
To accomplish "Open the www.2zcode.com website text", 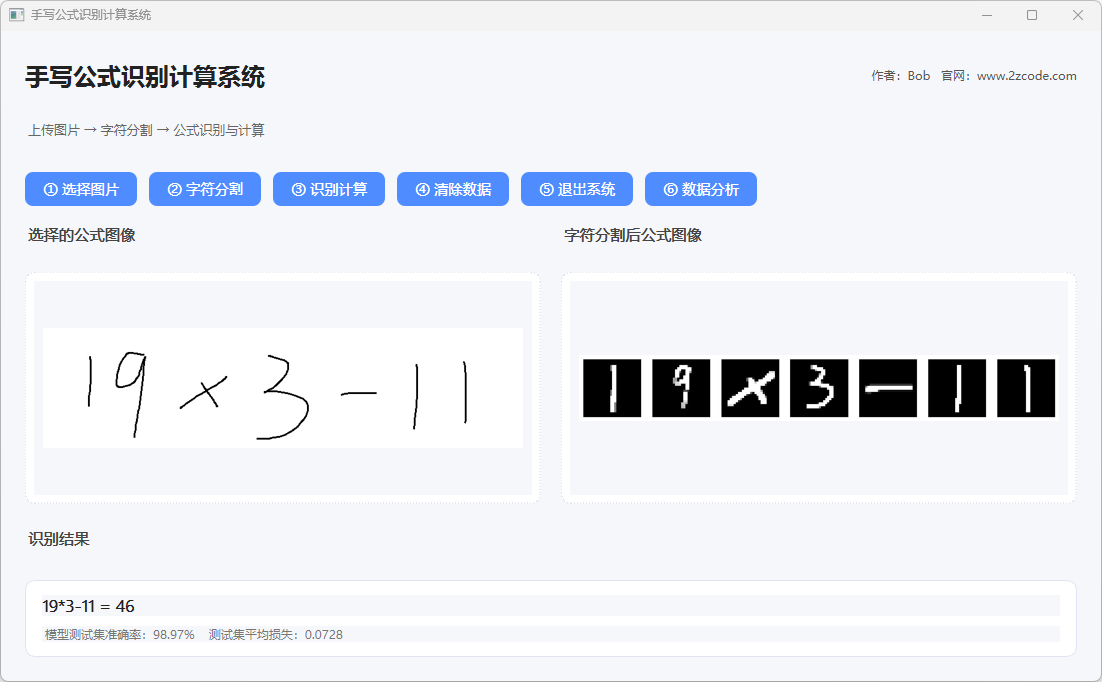I will 1026,76.
